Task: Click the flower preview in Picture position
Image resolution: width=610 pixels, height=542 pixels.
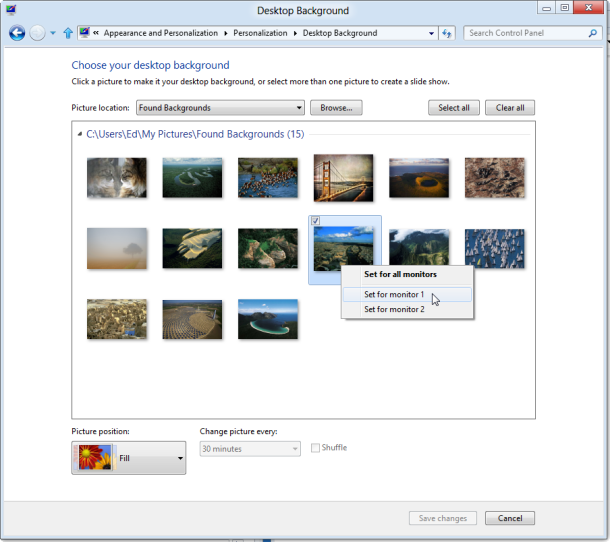Action: coord(95,458)
